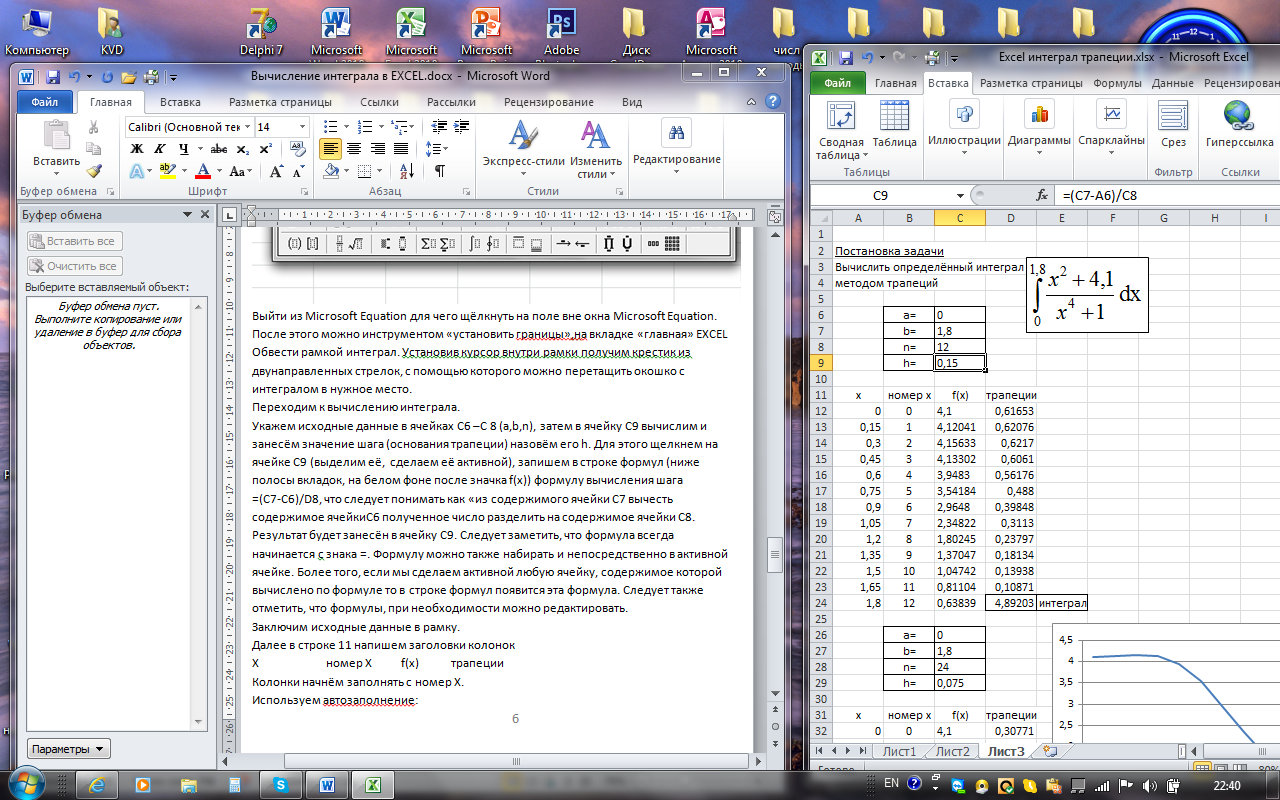Open Word Файл button
Screen dimensions: 1280x800
[44, 102]
